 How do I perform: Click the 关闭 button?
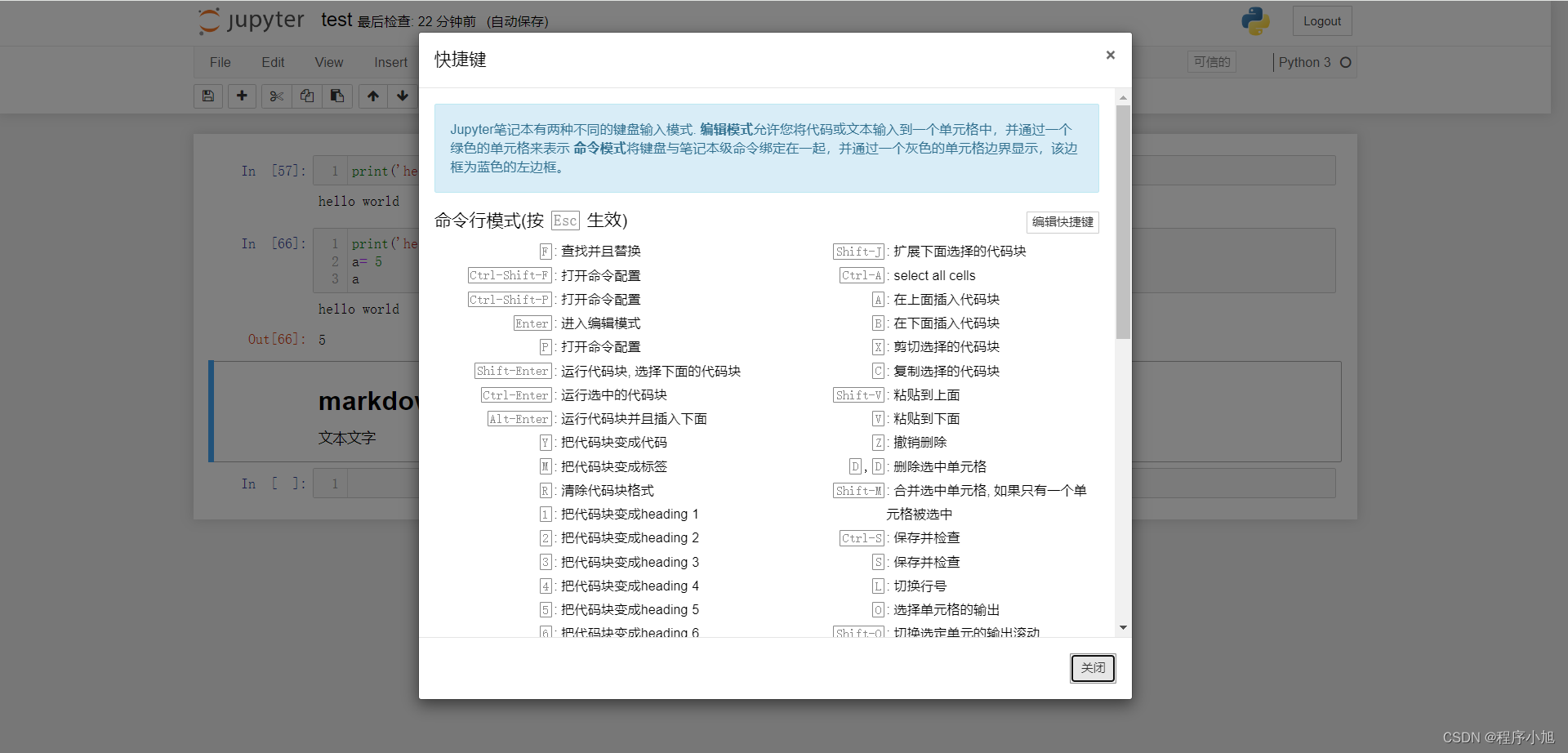tap(1093, 668)
